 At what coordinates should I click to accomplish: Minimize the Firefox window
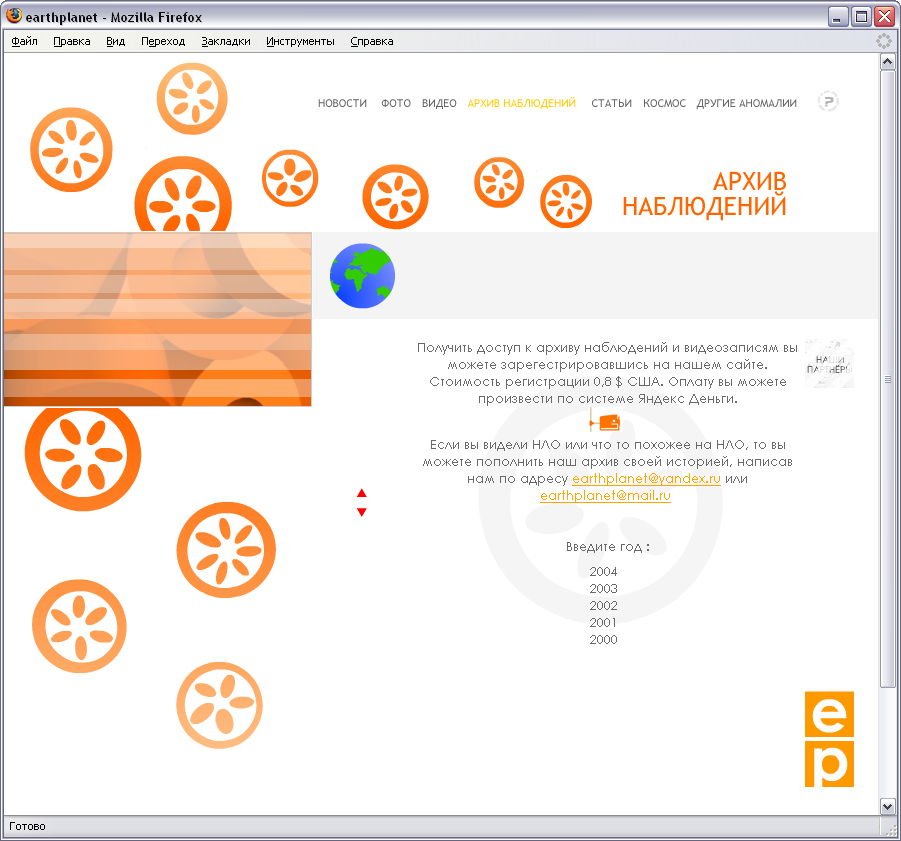tap(838, 17)
